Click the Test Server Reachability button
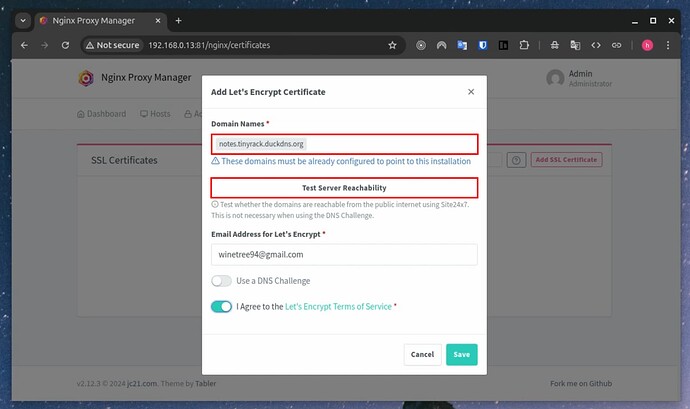The height and width of the screenshot is (409, 690). 344,188
